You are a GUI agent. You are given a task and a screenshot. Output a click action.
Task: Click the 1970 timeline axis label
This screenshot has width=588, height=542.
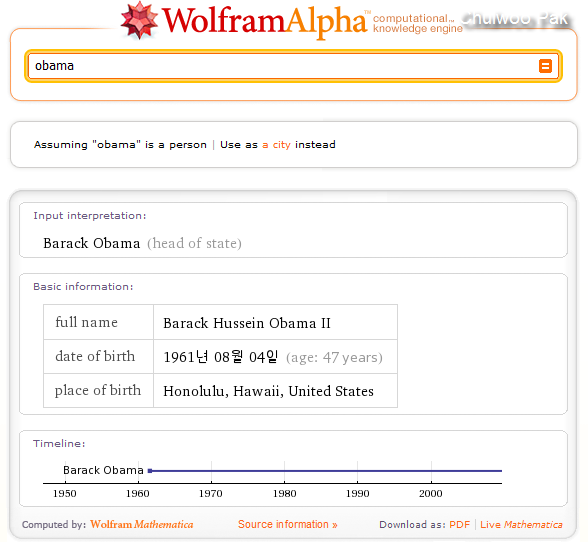(211, 493)
